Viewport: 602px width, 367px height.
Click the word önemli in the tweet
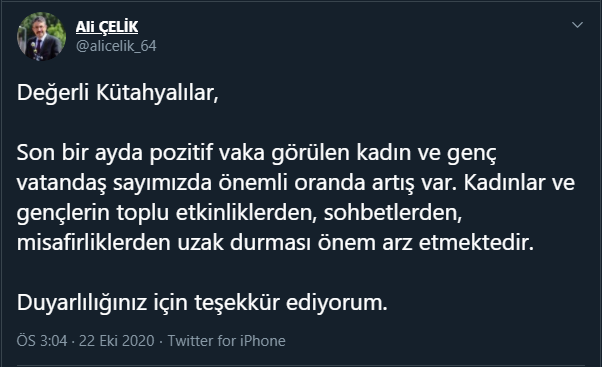click(x=253, y=183)
